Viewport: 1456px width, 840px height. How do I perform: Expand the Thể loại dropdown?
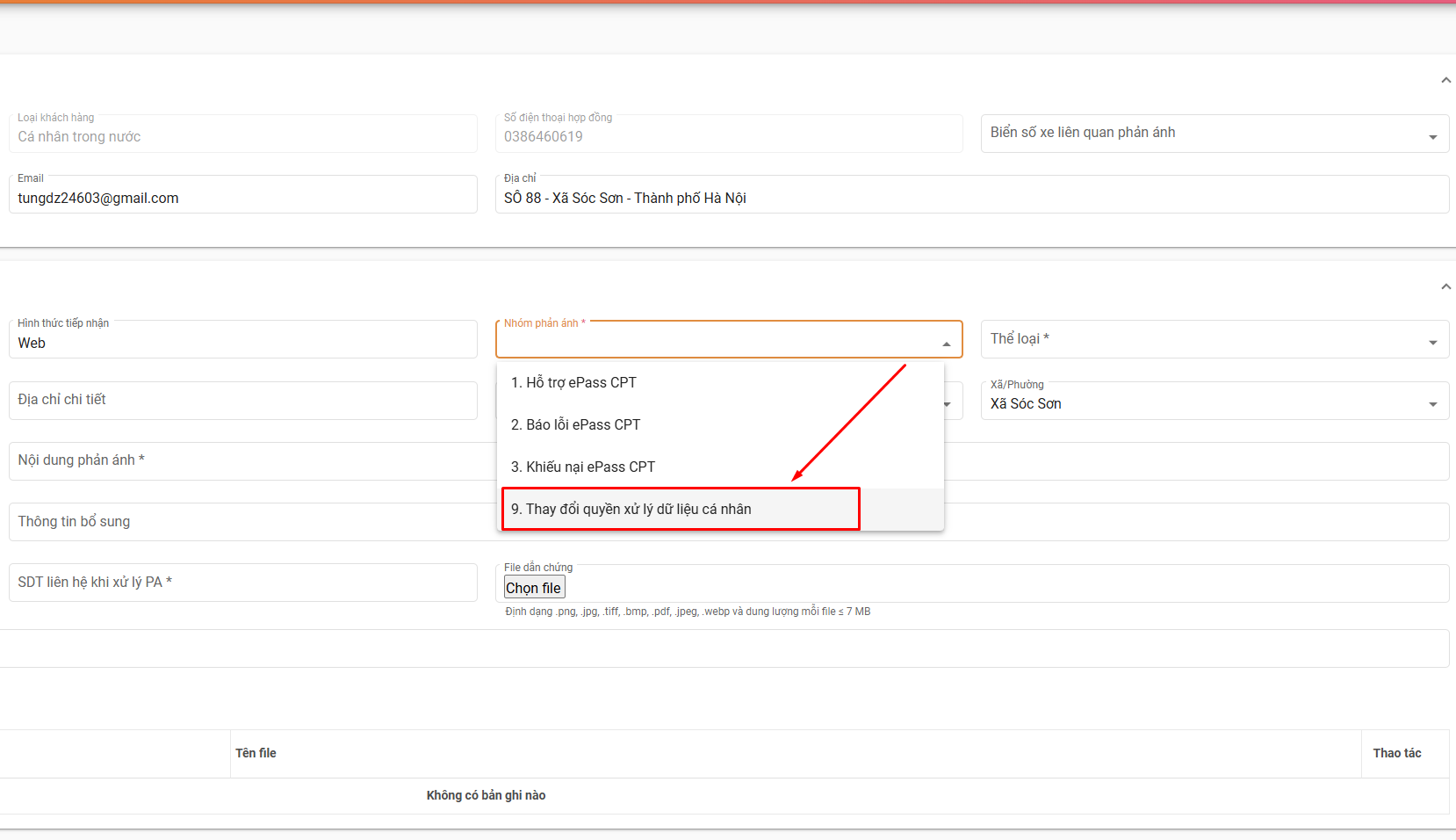(1432, 343)
